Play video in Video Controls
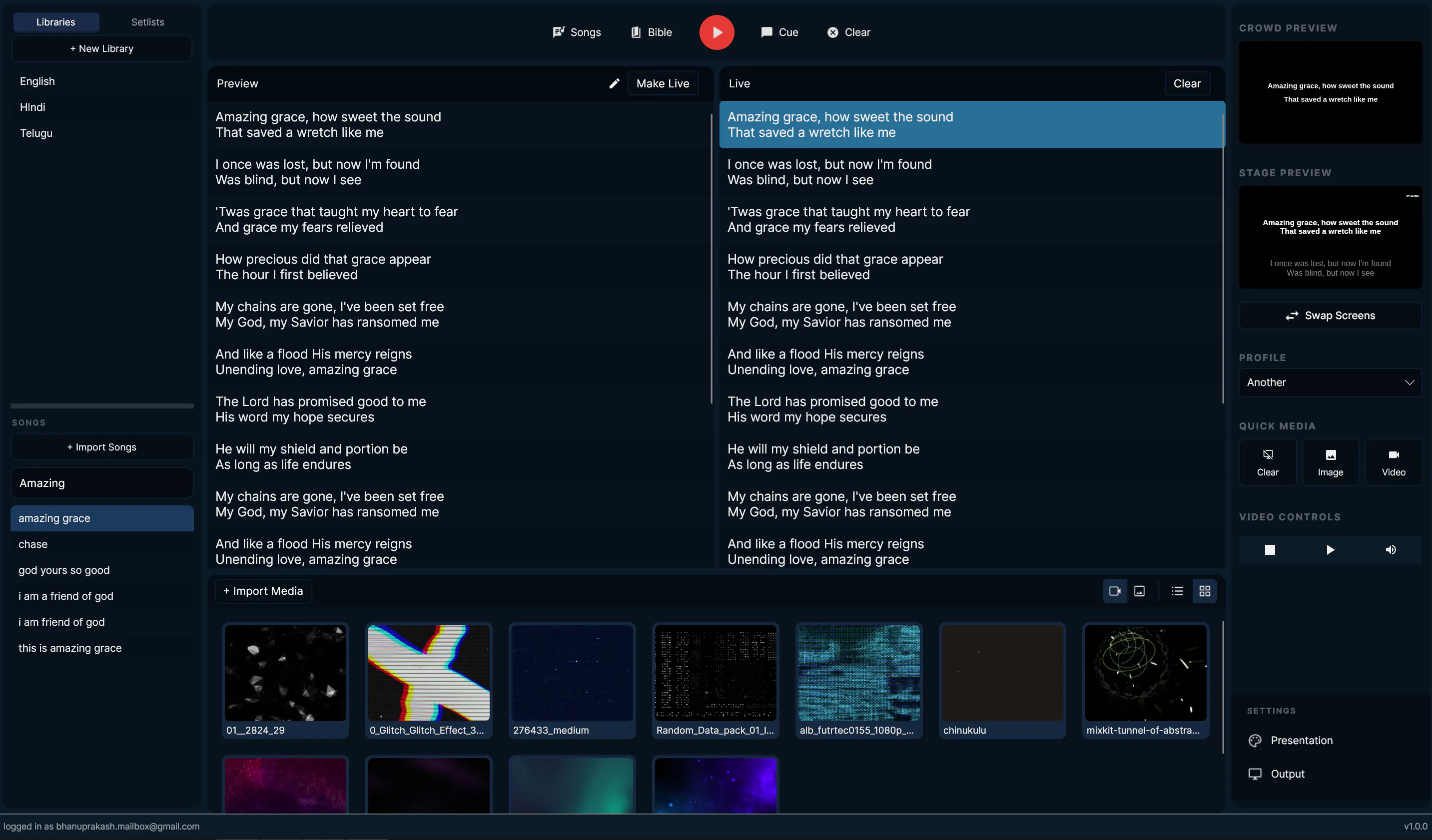This screenshot has height=840, width=1432. pyautogui.click(x=1330, y=549)
